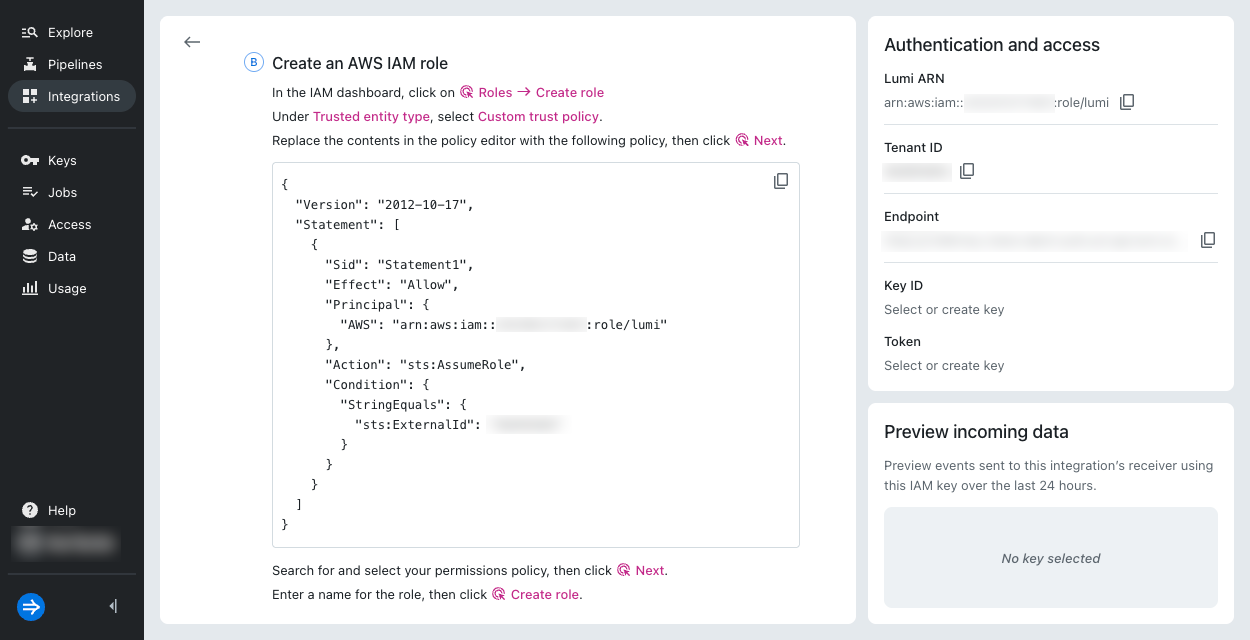The image size is (1250, 640).
Task: Open Jobs menu label
Action: click(x=62, y=192)
